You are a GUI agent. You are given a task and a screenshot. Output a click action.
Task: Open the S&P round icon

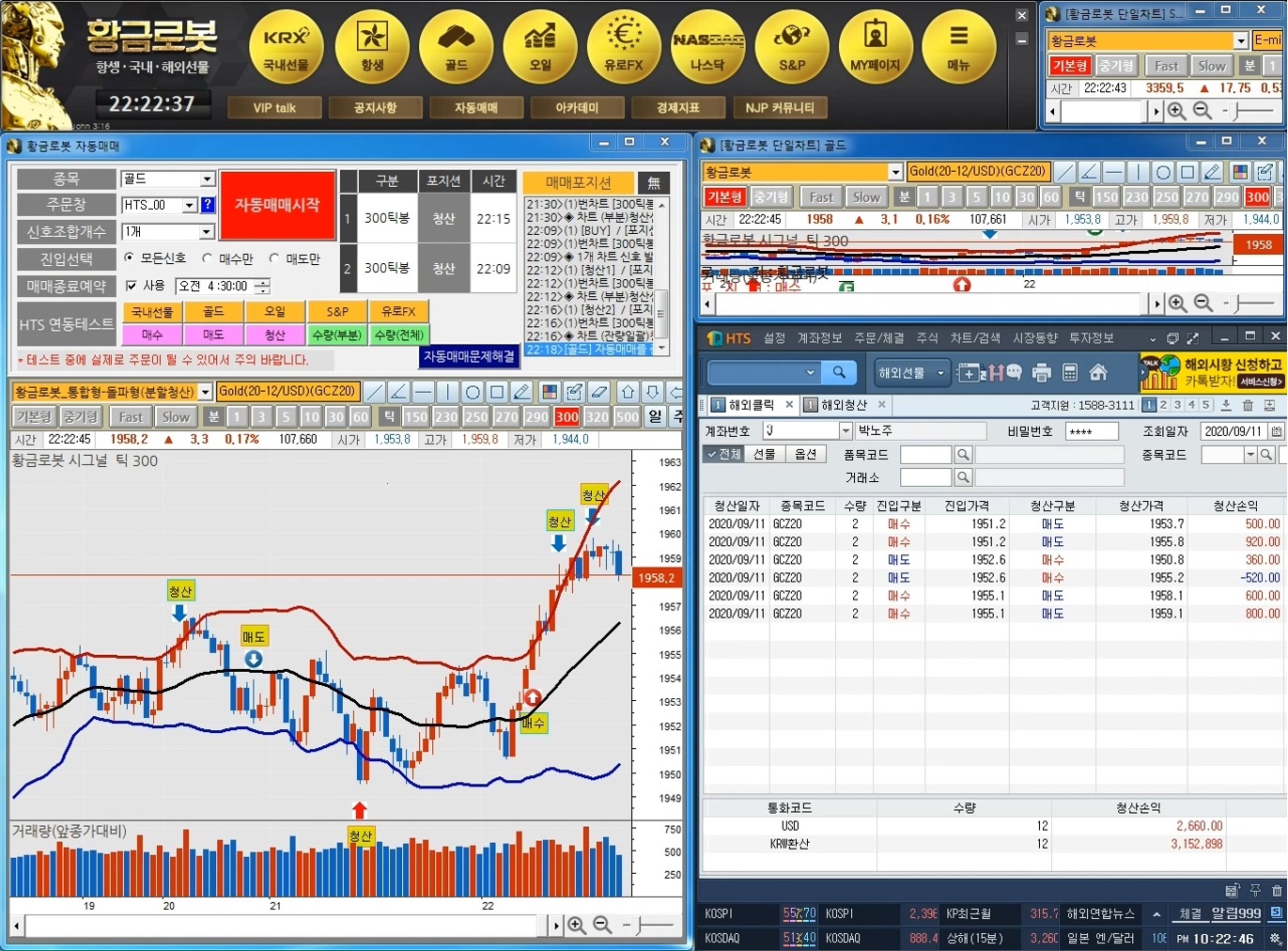coord(792,47)
